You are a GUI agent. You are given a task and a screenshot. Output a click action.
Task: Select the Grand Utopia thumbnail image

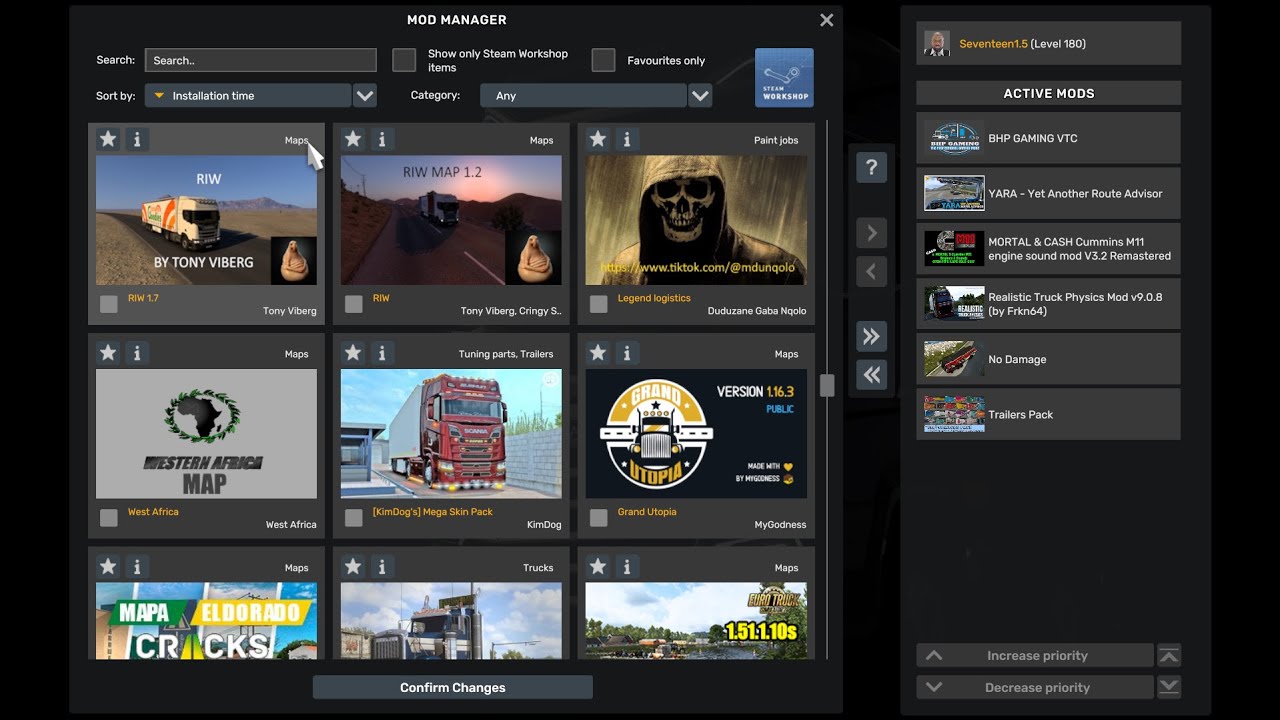point(696,434)
